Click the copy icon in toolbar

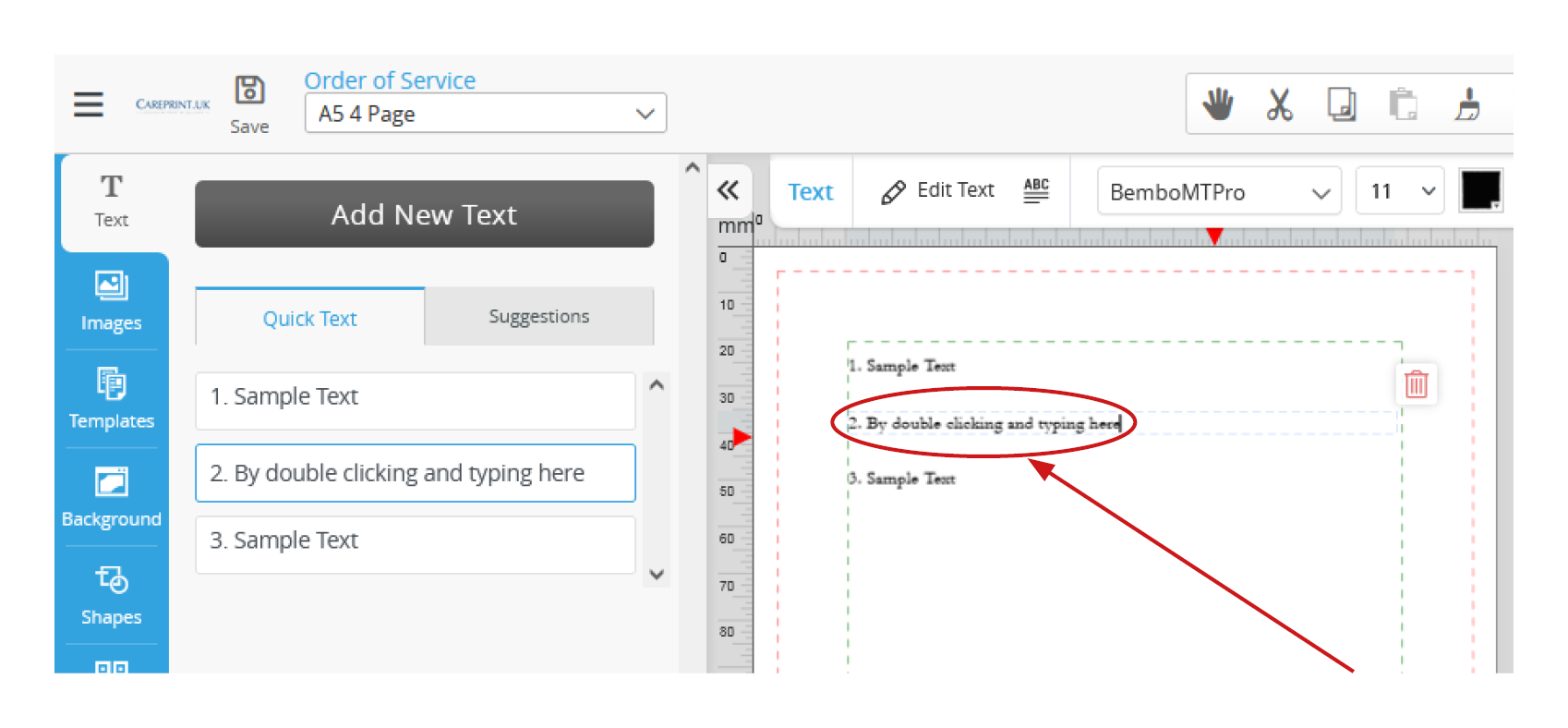coord(1341,104)
